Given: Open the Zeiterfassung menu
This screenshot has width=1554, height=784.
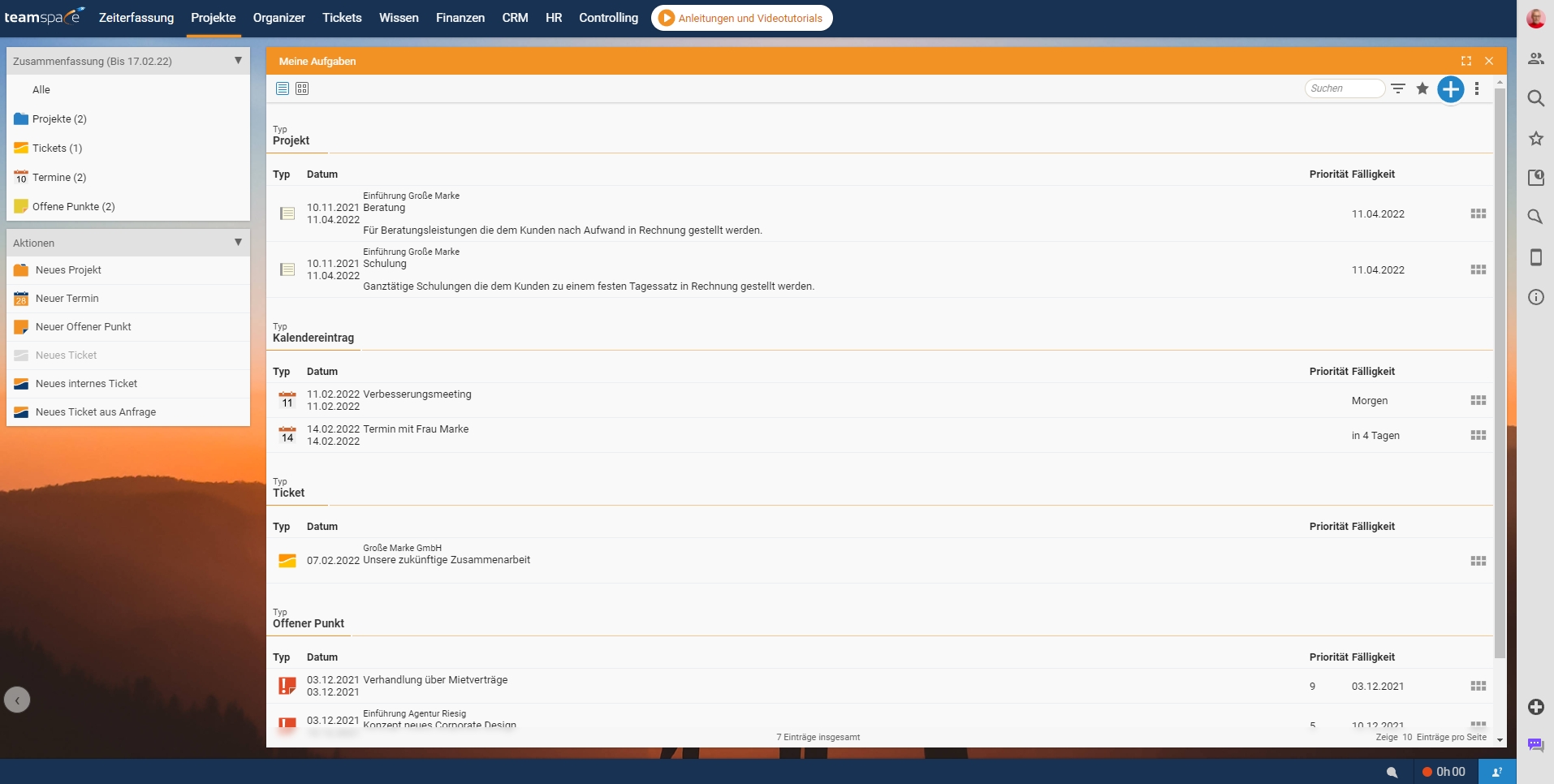Looking at the screenshot, I should tap(136, 18).
